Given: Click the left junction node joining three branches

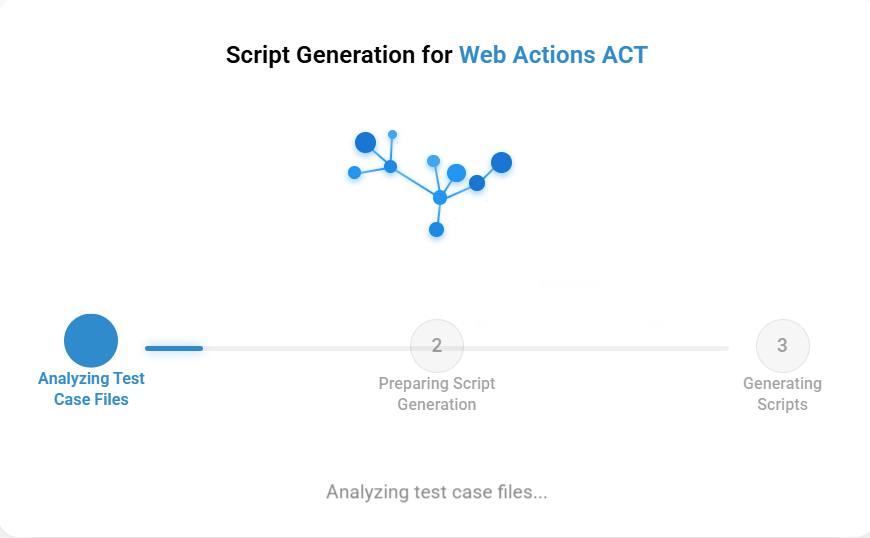Looking at the screenshot, I should 391,166.
